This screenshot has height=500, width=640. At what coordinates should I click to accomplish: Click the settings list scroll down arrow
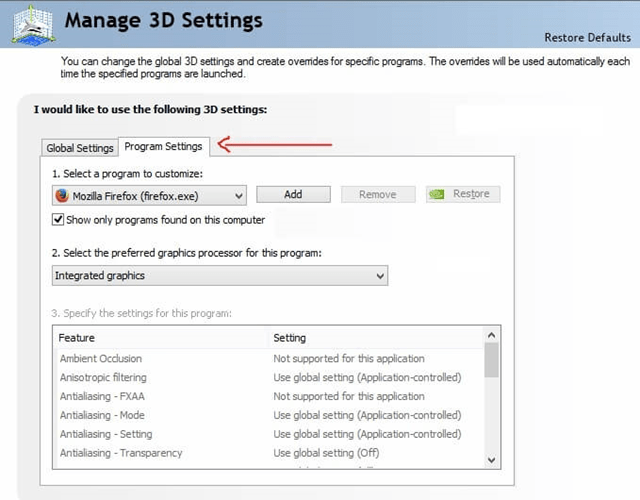point(491,458)
